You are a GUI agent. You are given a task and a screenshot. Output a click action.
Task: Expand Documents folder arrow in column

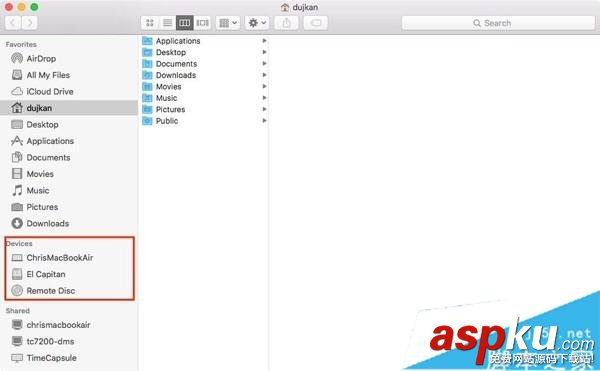[x=264, y=63]
